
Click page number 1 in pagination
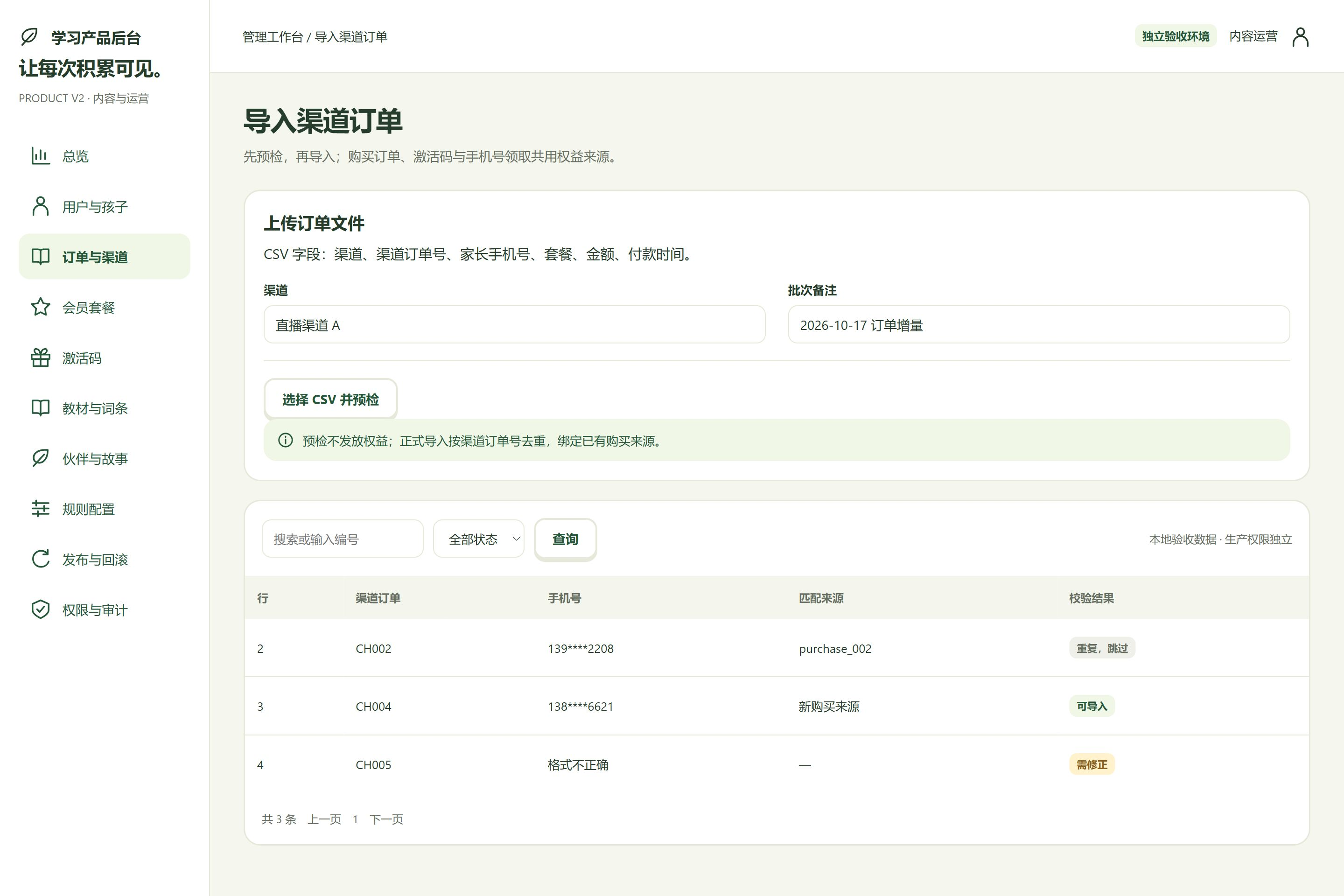(355, 819)
